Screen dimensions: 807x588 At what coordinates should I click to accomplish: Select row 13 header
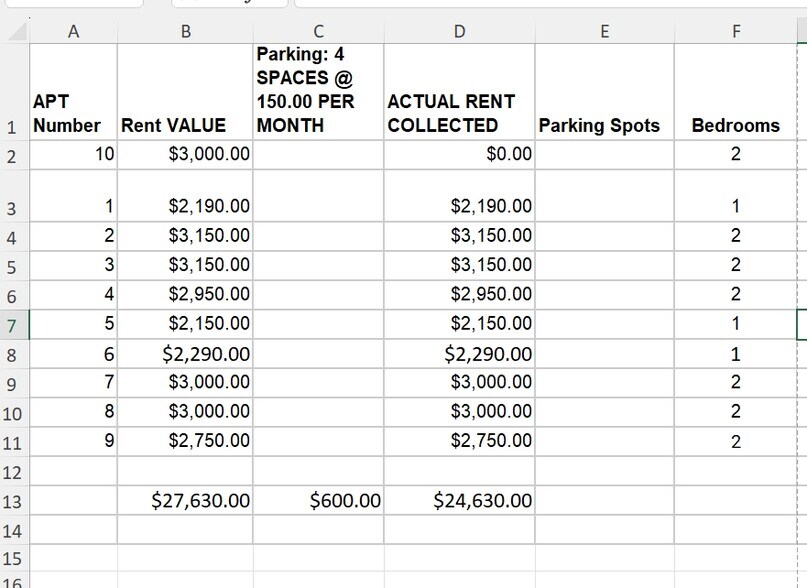coord(13,501)
